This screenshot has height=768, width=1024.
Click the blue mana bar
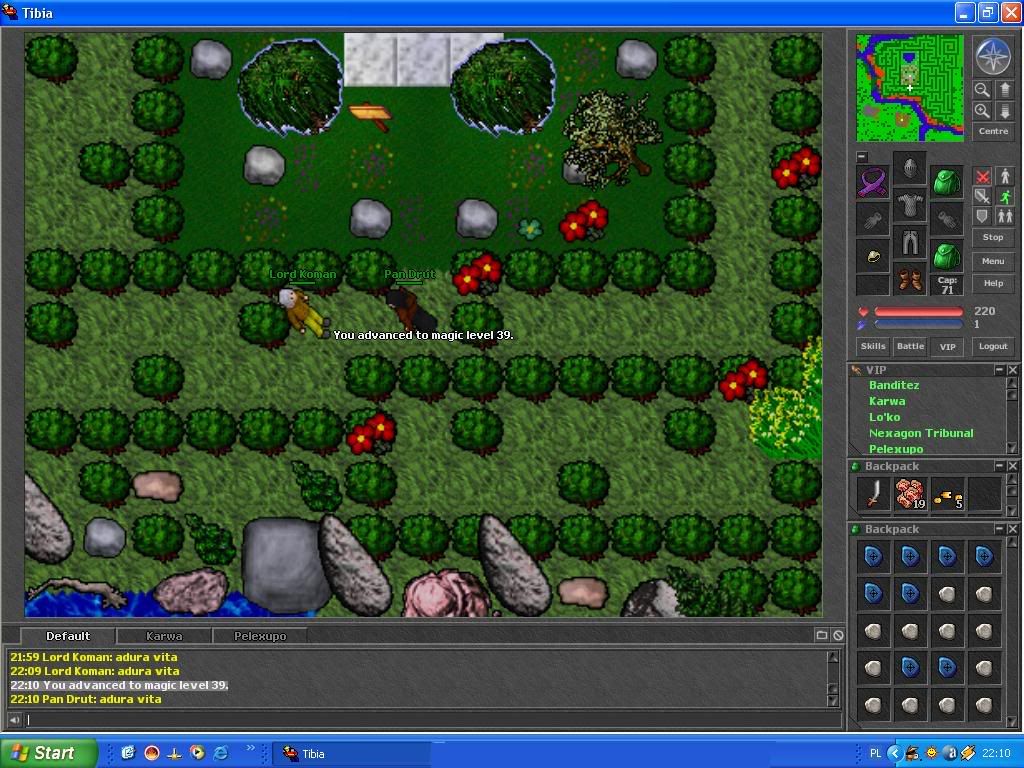pyautogui.click(x=918, y=324)
